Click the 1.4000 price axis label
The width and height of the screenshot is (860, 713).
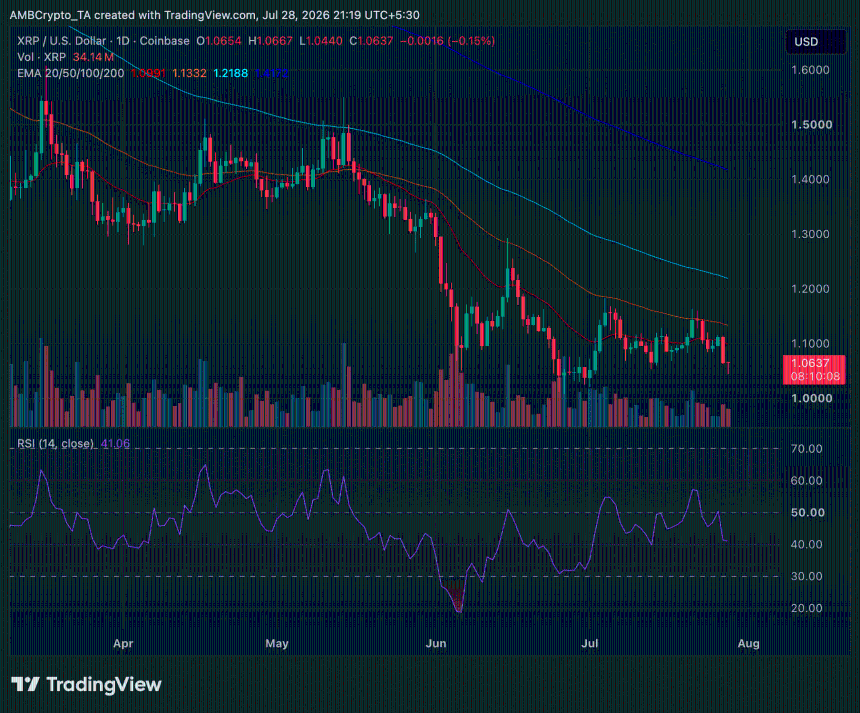(x=810, y=179)
